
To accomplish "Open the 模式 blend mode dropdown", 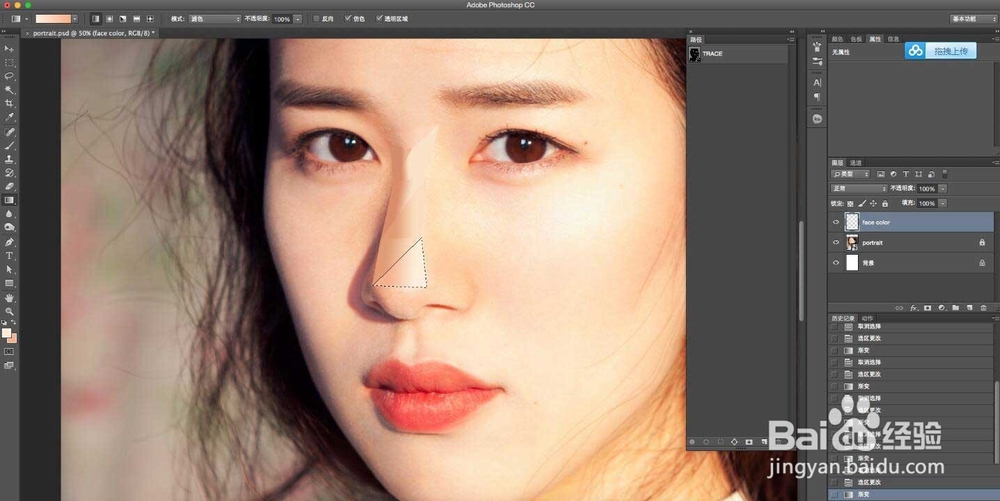I will tap(215, 19).
